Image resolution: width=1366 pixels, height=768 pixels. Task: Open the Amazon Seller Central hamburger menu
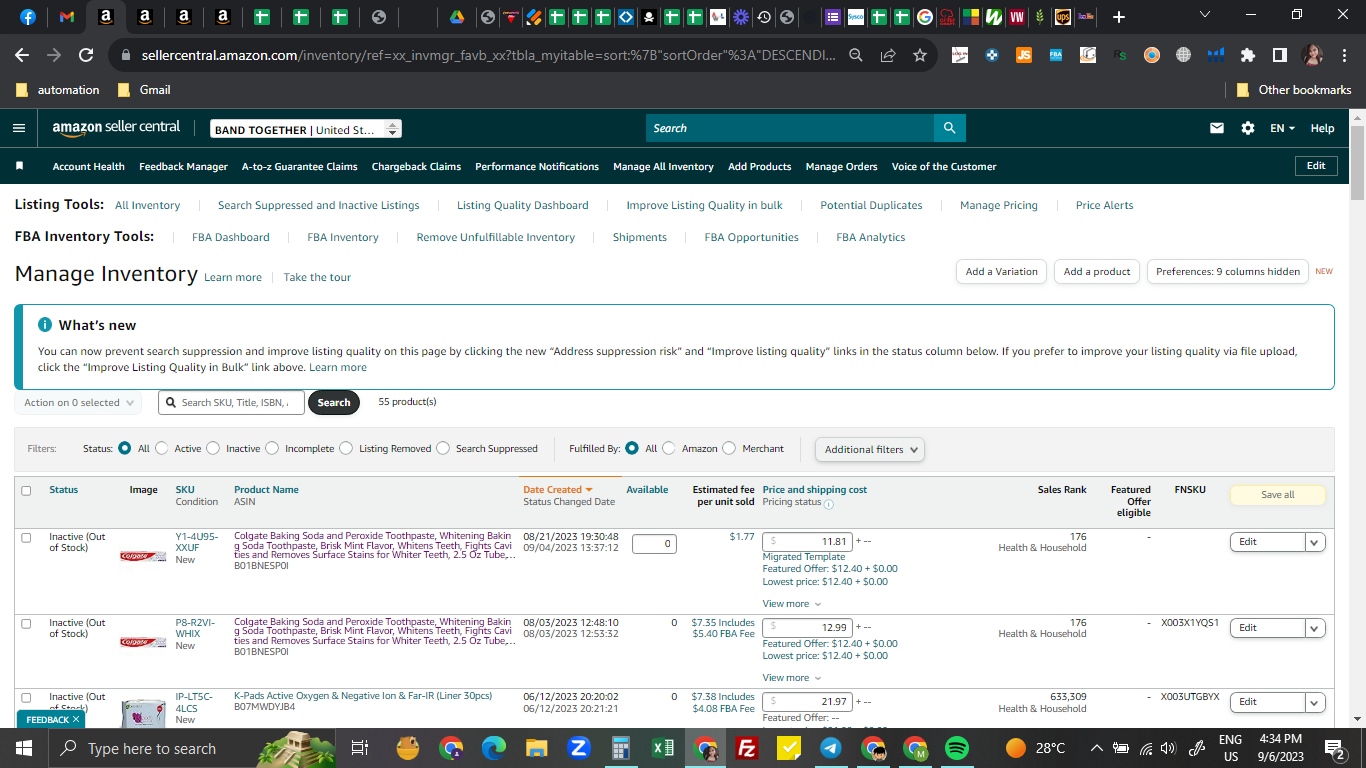coord(19,128)
